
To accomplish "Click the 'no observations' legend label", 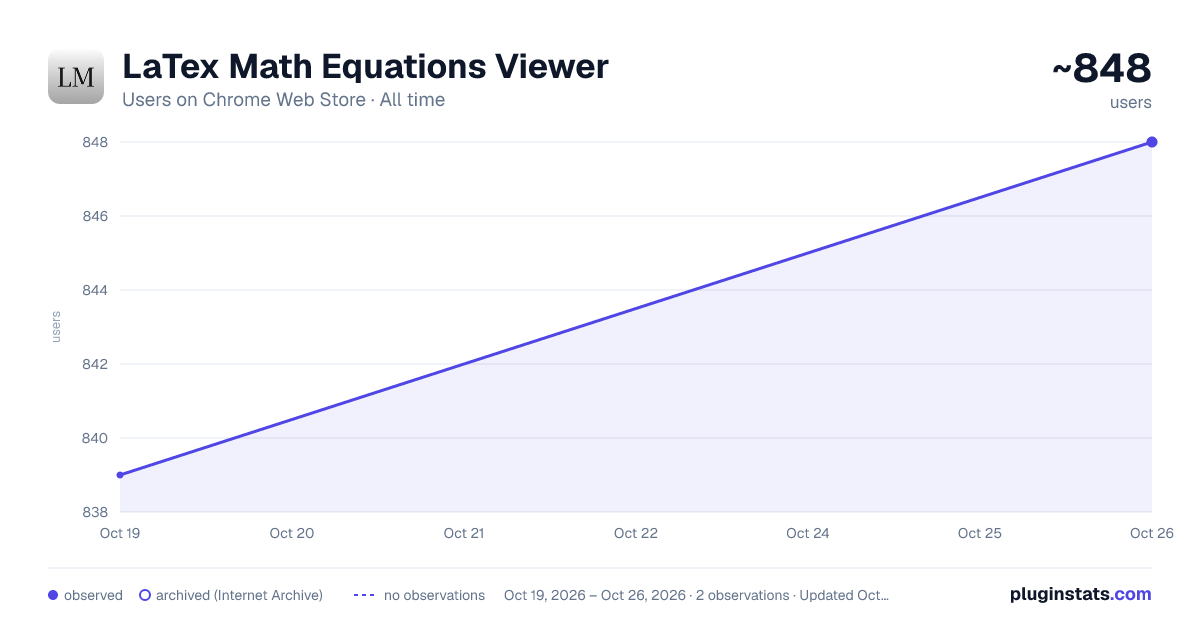I will pyautogui.click(x=434, y=595).
